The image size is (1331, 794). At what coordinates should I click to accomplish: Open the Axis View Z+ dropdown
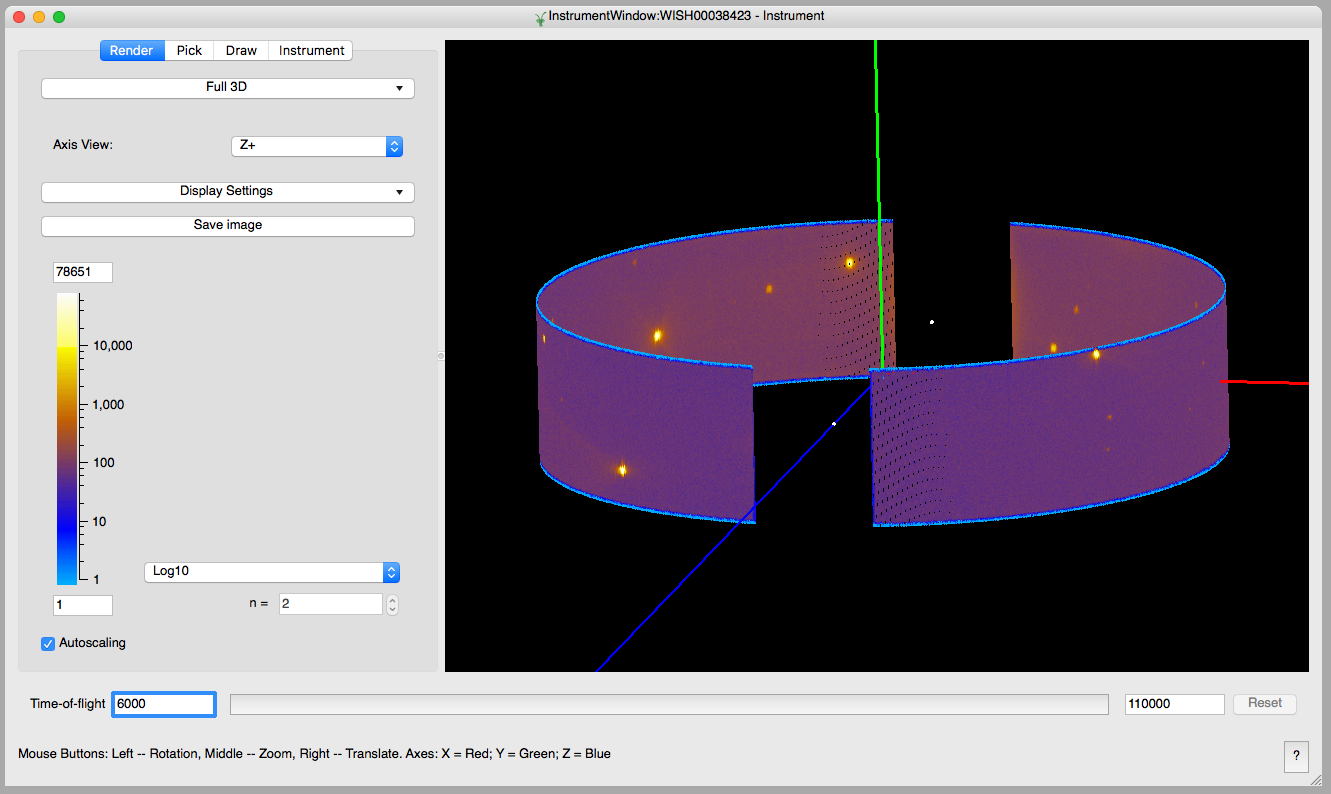click(316, 146)
